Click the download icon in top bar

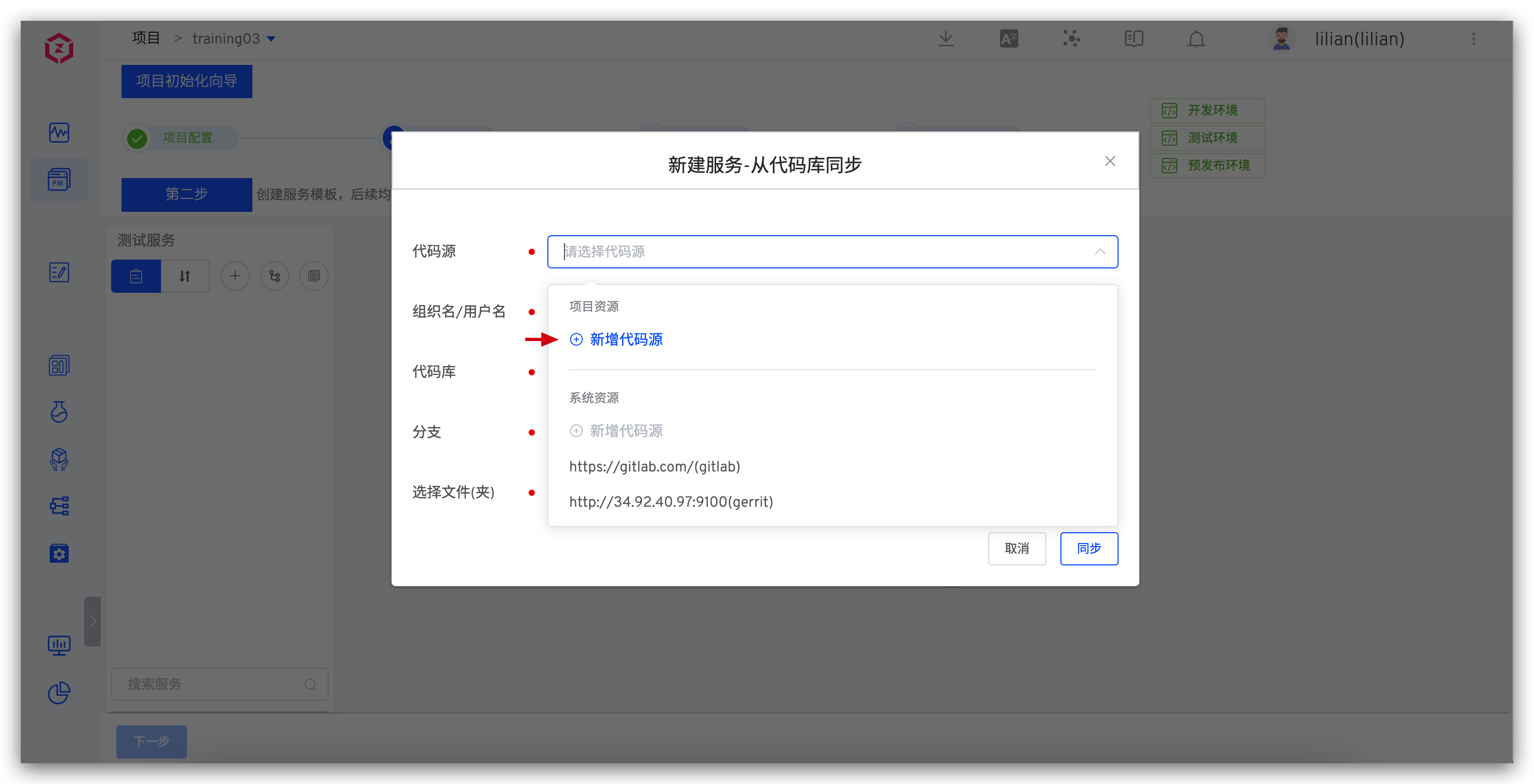(946, 39)
